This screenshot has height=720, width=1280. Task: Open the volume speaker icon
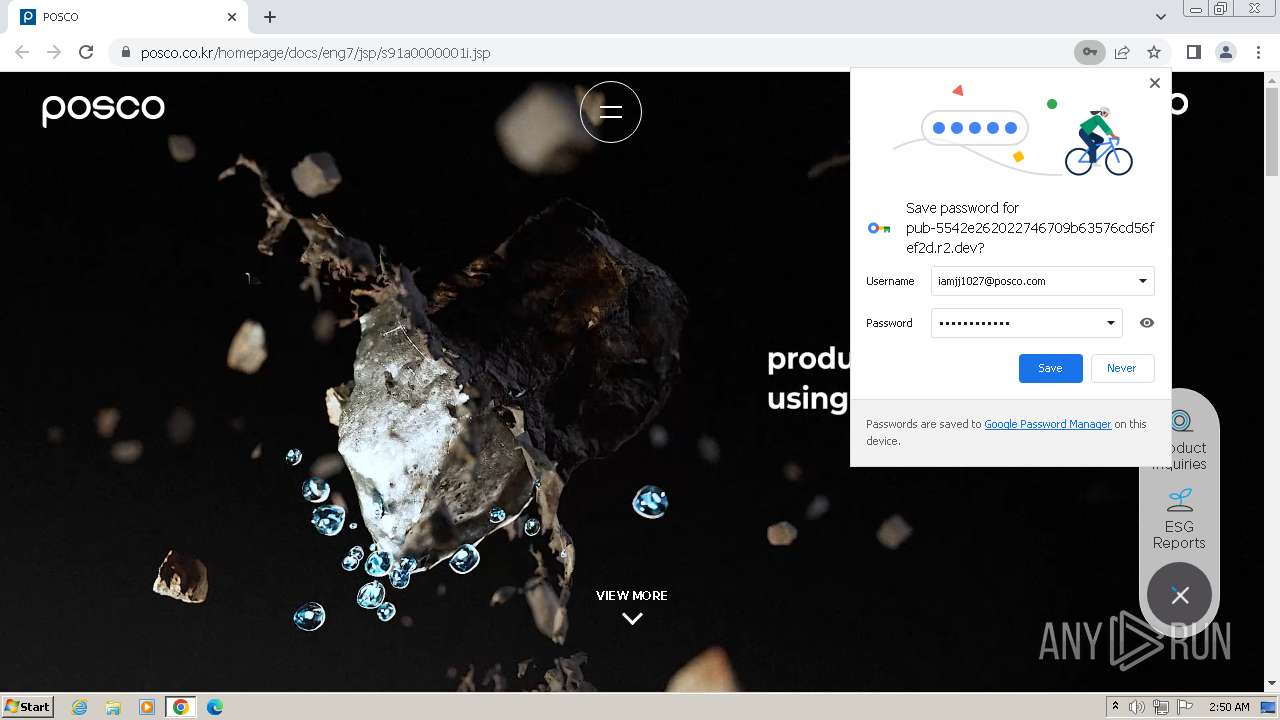1137,707
